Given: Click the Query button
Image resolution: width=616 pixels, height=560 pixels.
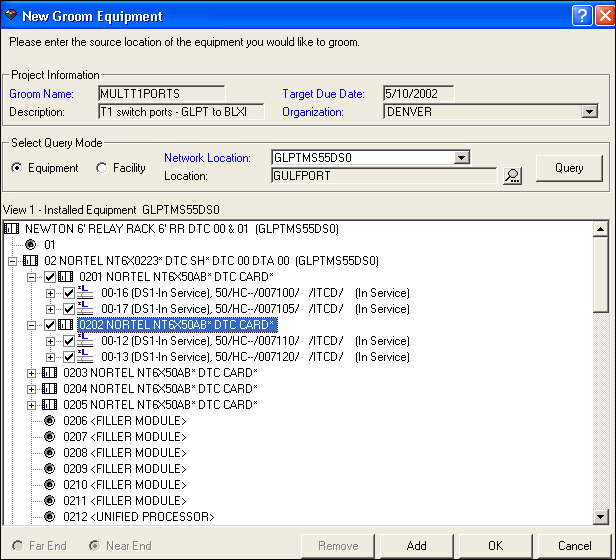Looking at the screenshot, I should click(x=569, y=168).
